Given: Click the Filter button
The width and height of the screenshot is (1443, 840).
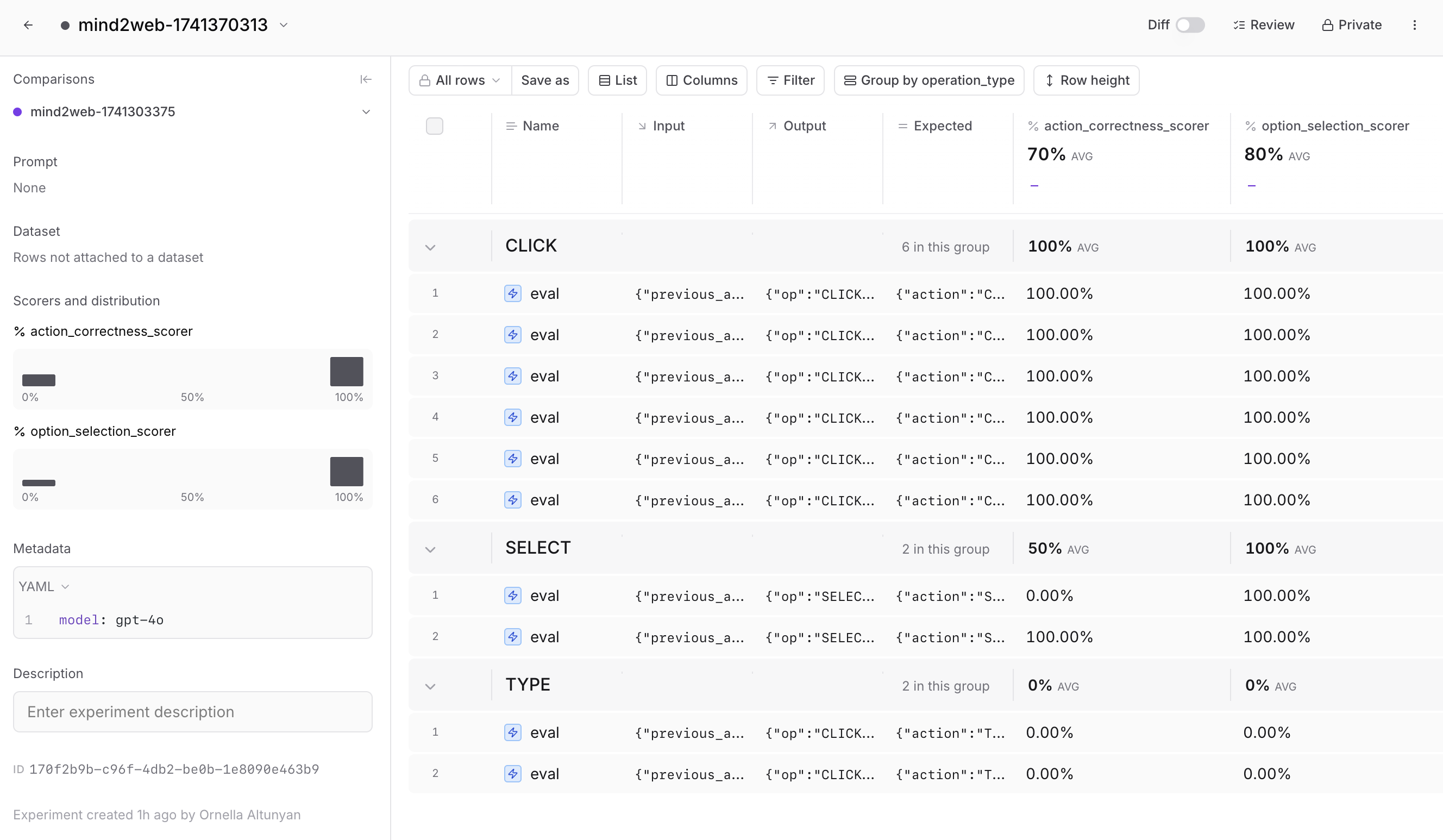Looking at the screenshot, I should (790, 80).
